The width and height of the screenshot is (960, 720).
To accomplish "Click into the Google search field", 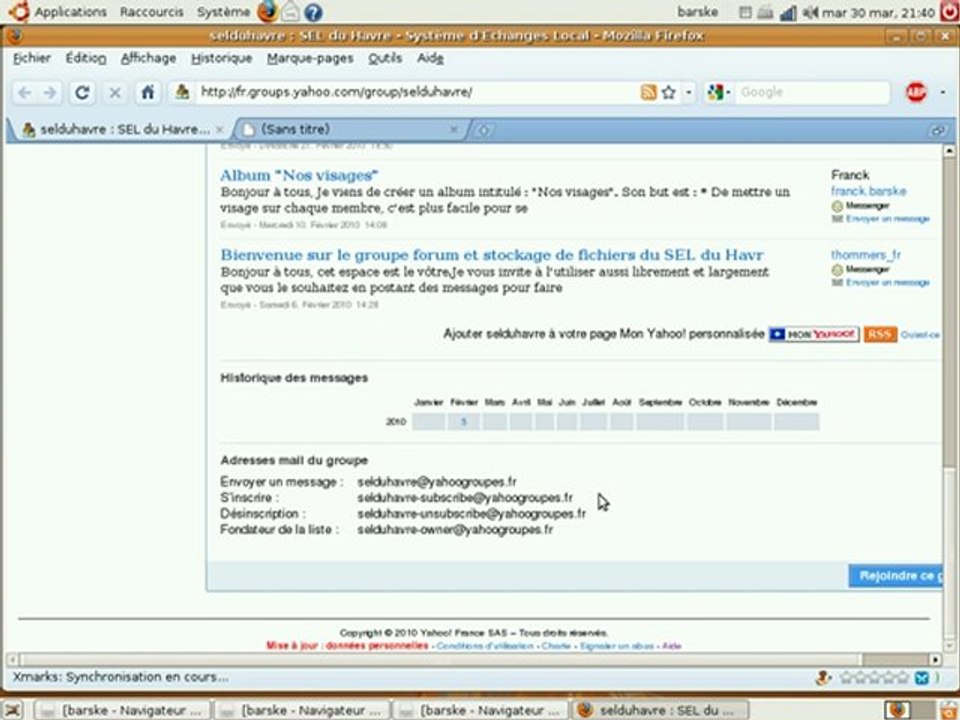I will [x=811, y=92].
